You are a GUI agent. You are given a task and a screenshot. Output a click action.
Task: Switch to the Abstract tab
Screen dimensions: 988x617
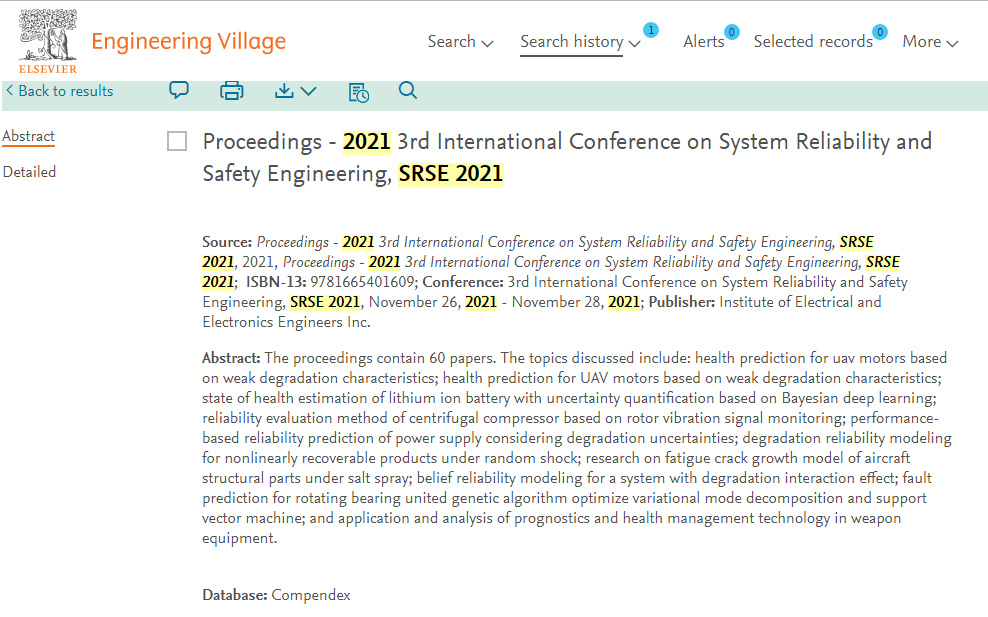pos(28,136)
